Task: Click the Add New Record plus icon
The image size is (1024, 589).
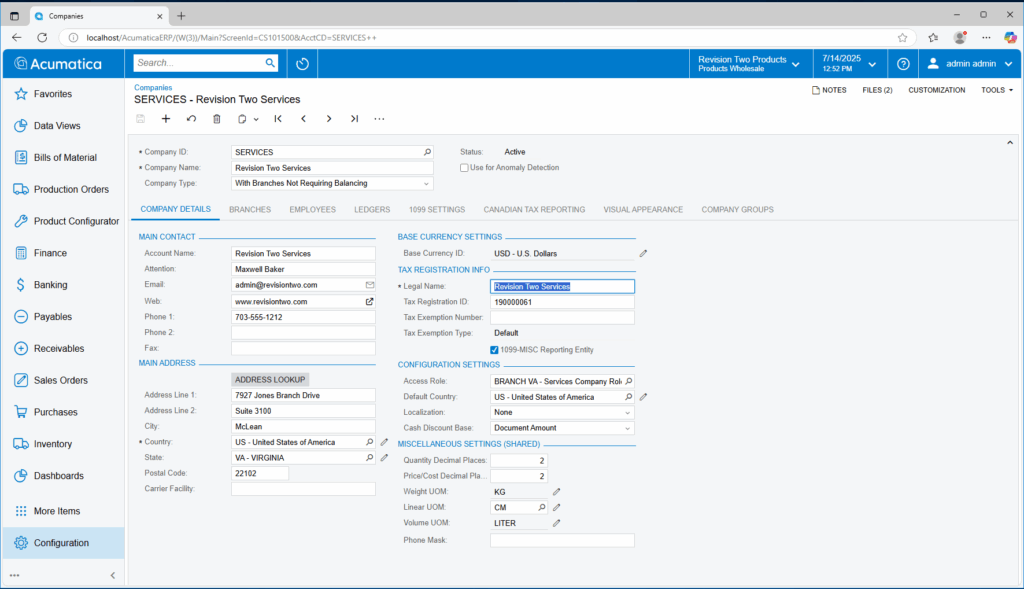Action: point(166,119)
